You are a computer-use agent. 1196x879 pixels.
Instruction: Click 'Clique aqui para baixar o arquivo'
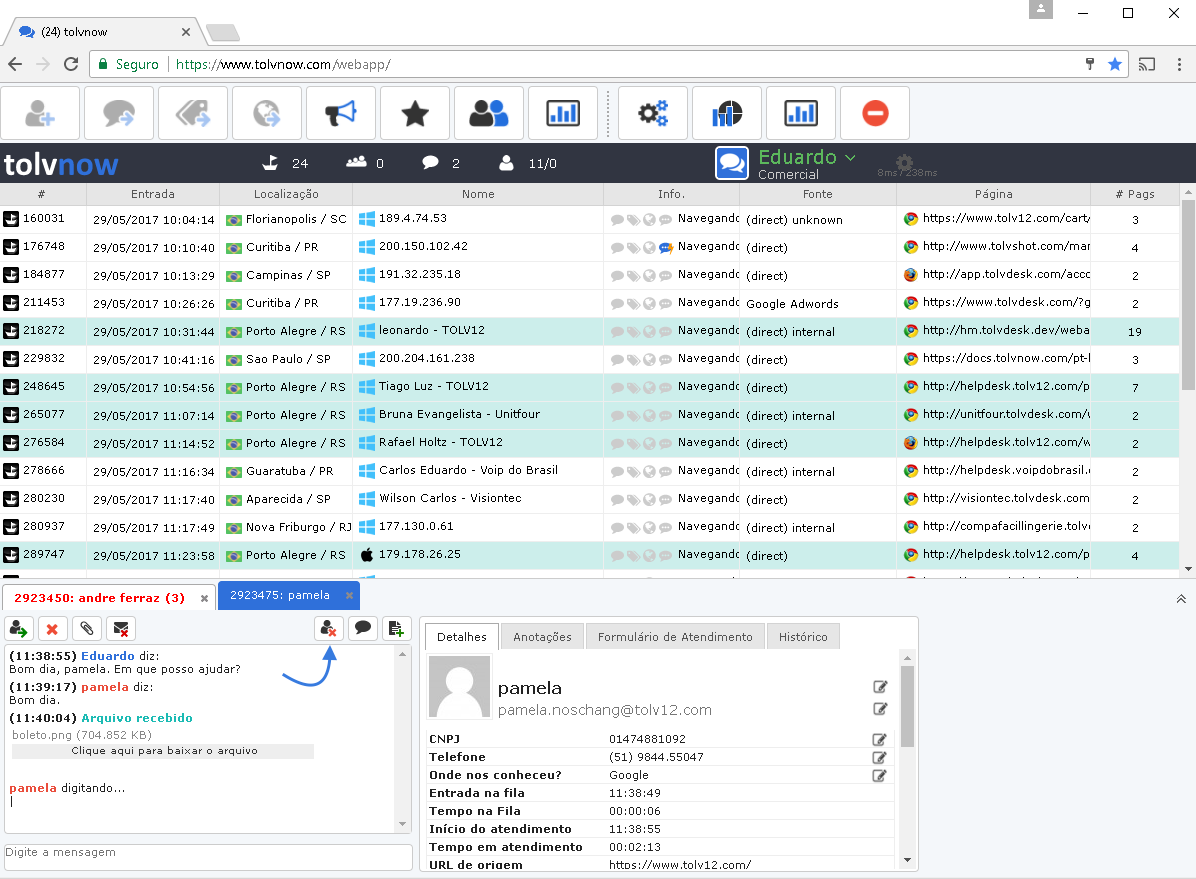pos(164,751)
